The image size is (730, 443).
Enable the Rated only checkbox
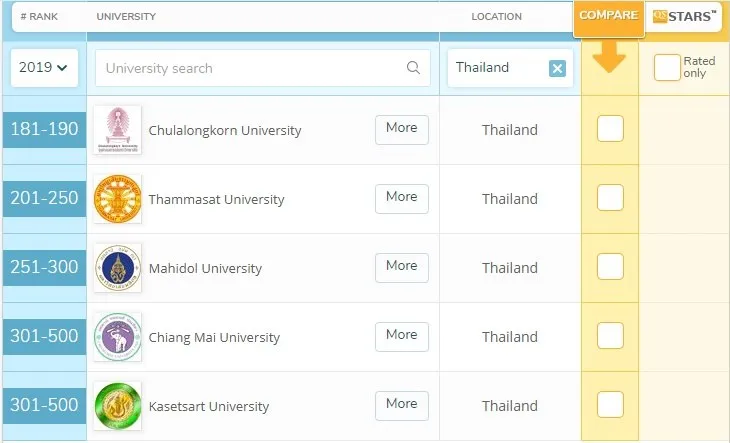(667, 67)
